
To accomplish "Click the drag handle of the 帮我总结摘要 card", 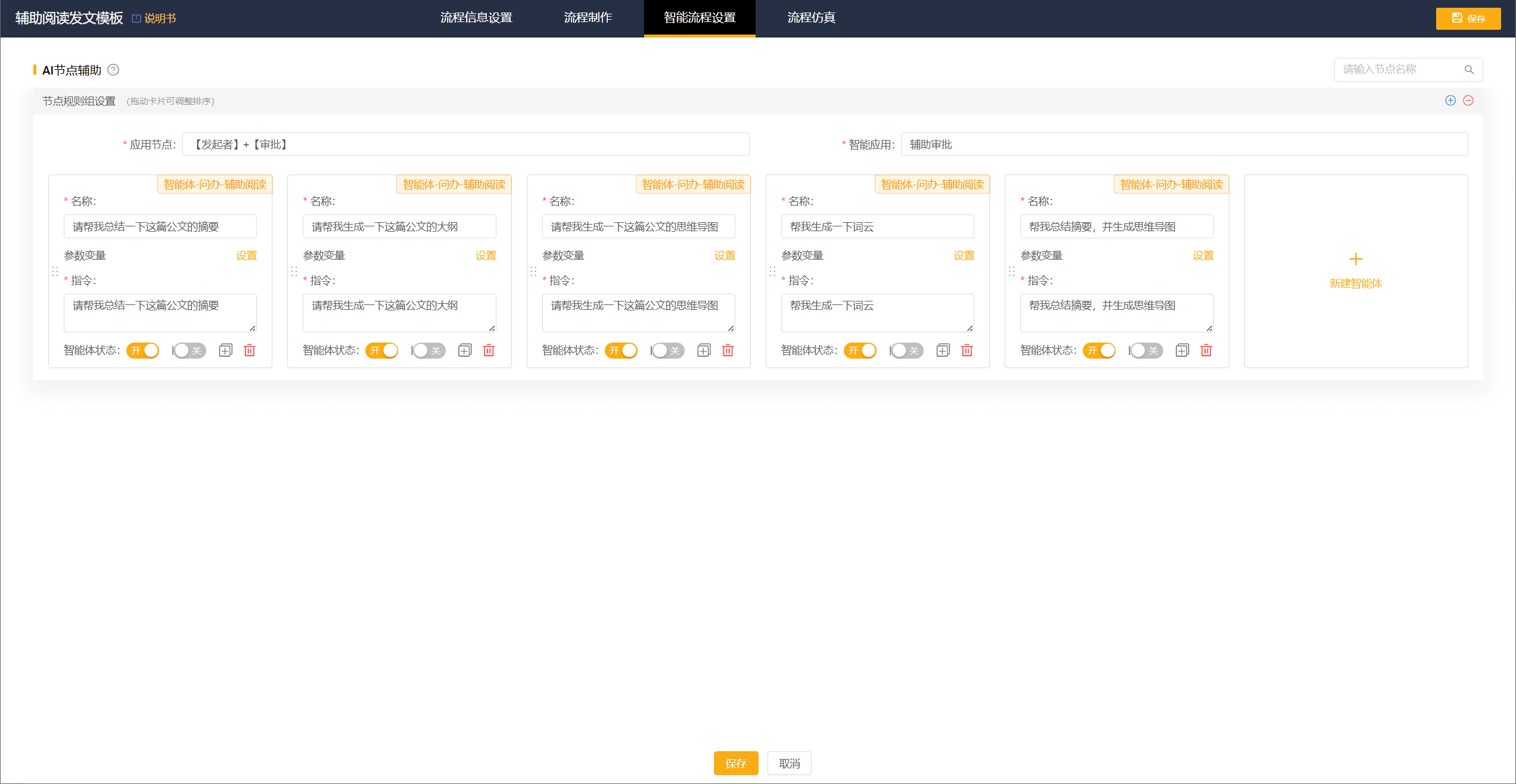I will pos(1011,272).
